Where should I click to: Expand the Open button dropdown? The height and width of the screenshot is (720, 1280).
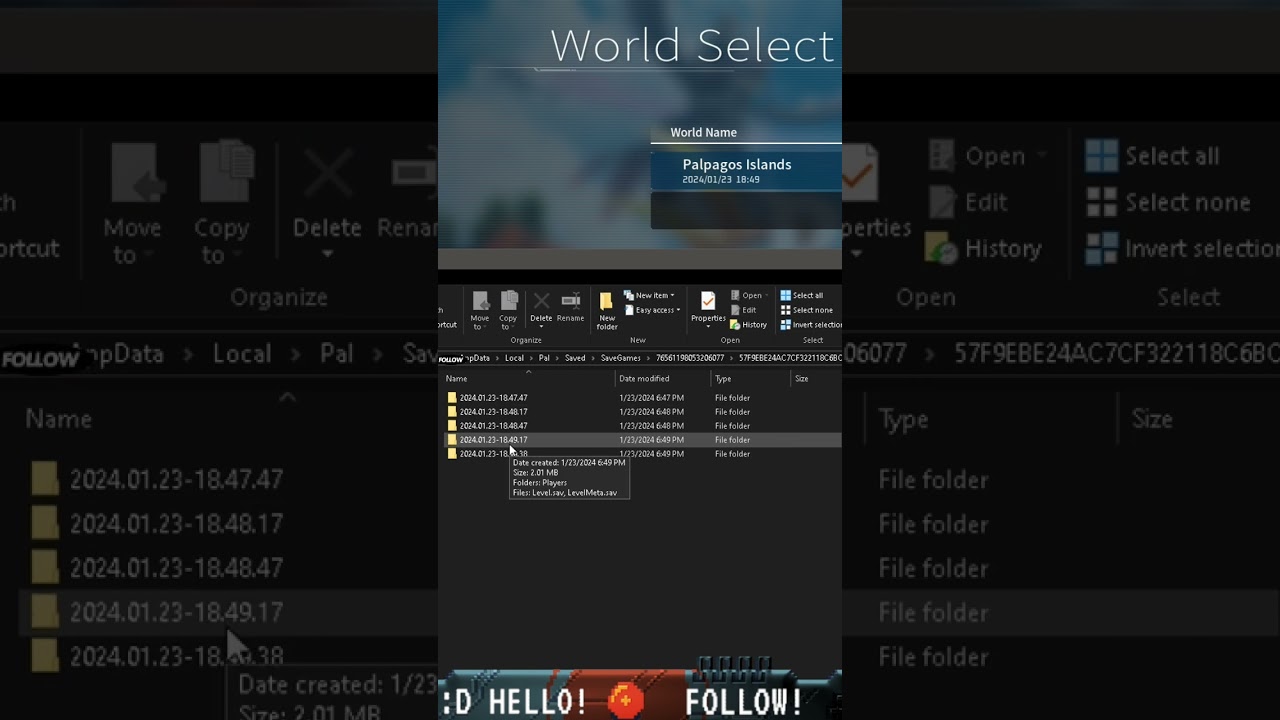tap(765, 296)
